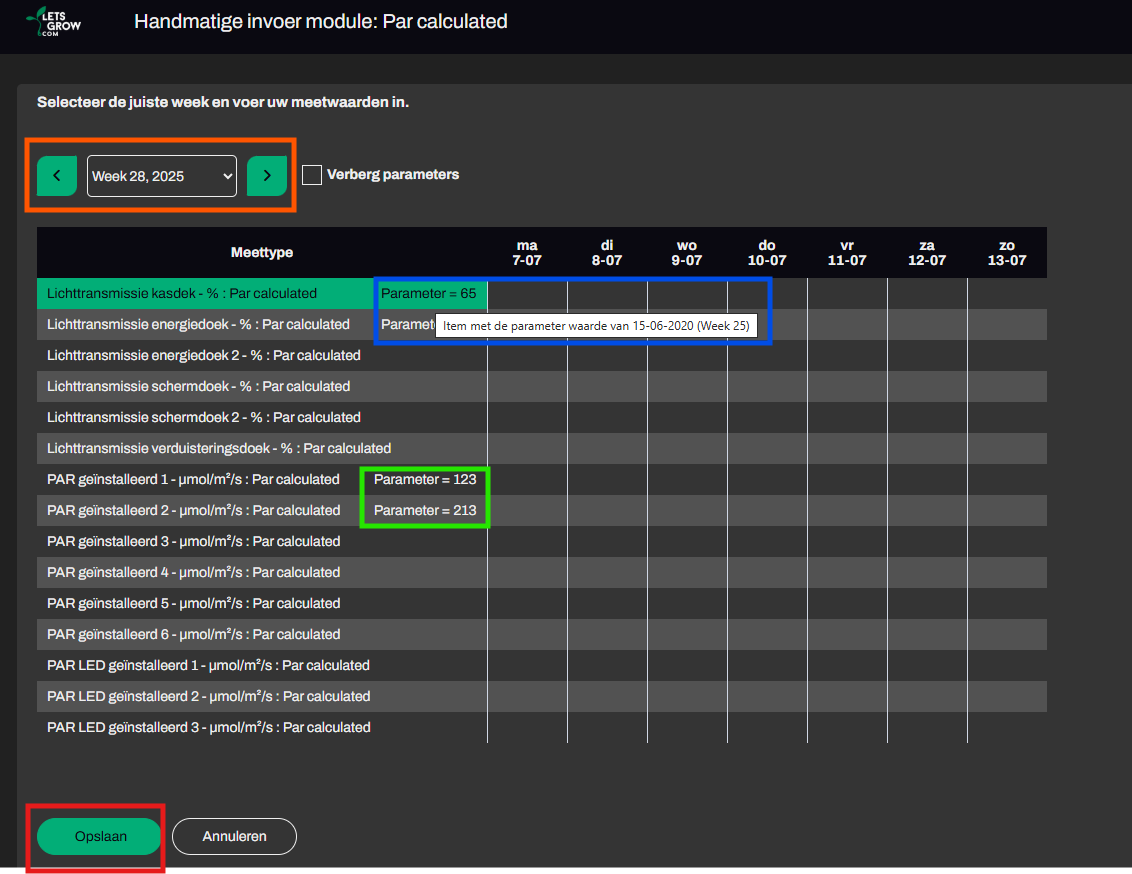The image size is (1132, 874).
Task: Go to previous week with left arrow
Action: (x=57, y=176)
